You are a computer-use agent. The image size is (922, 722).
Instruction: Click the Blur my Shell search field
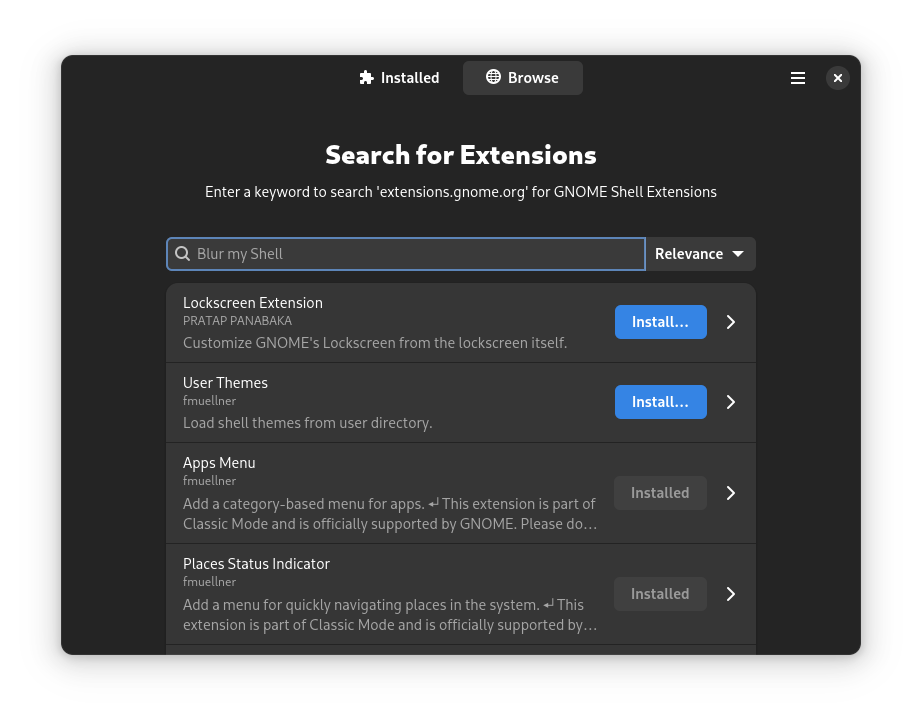(405, 253)
